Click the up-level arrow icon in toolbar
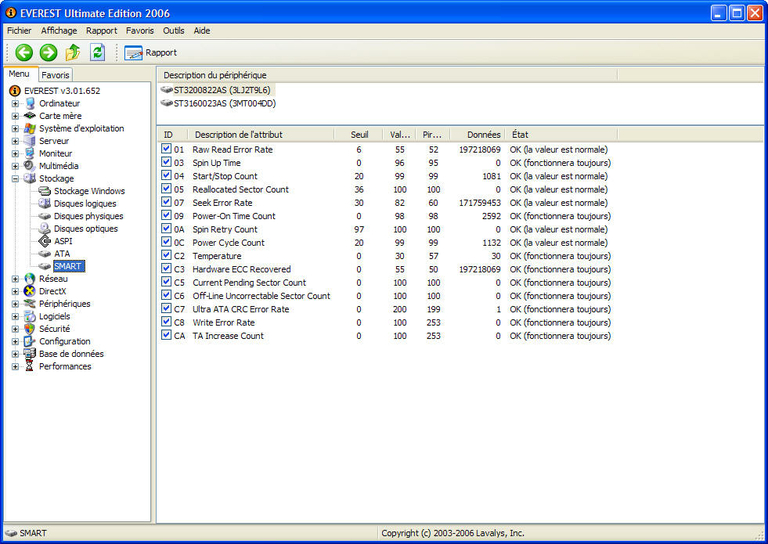Image resolution: width=768 pixels, height=544 pixels. [x=73, y=52]
